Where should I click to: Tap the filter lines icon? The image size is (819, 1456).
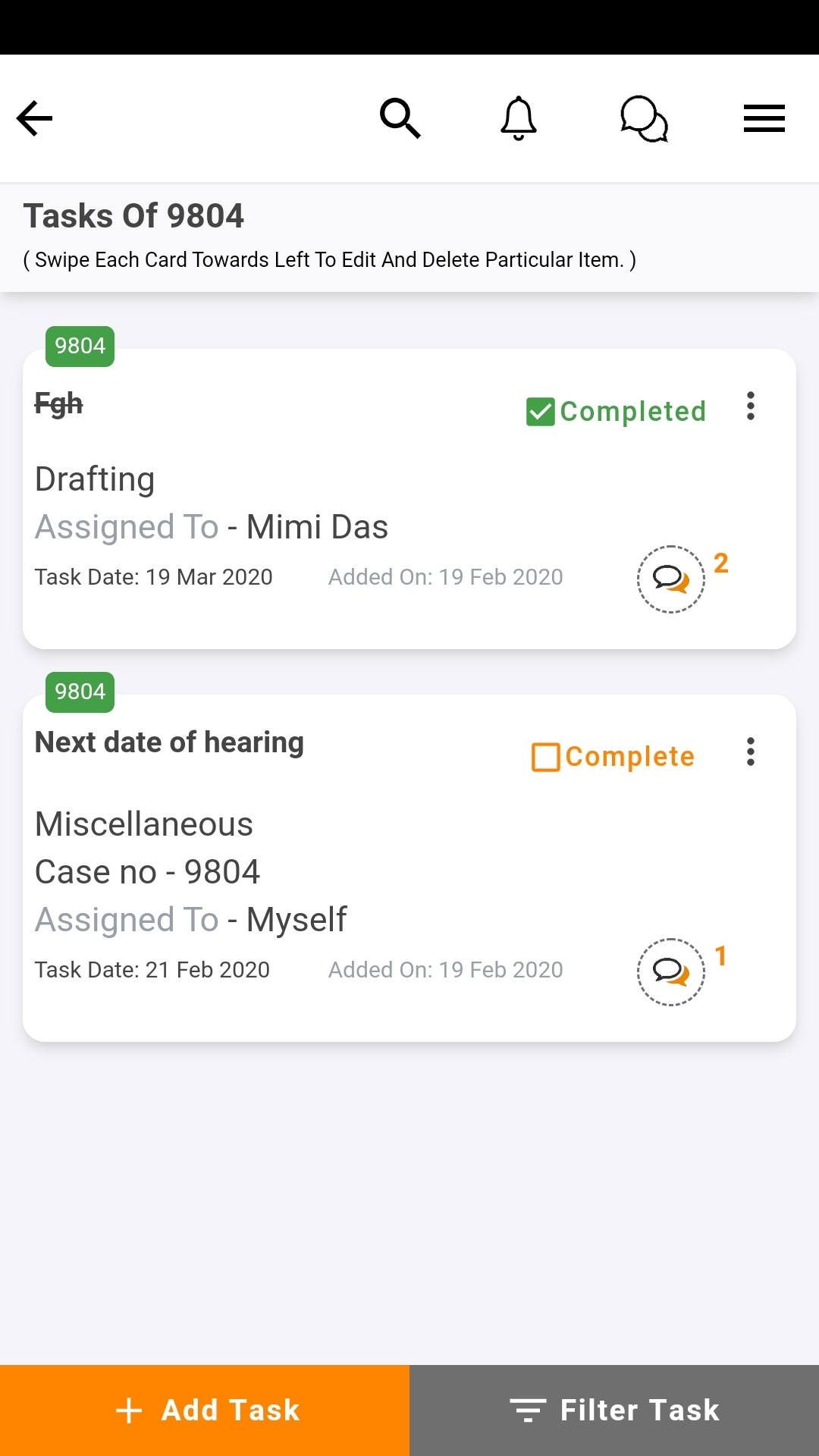(x=528, y=1410)
